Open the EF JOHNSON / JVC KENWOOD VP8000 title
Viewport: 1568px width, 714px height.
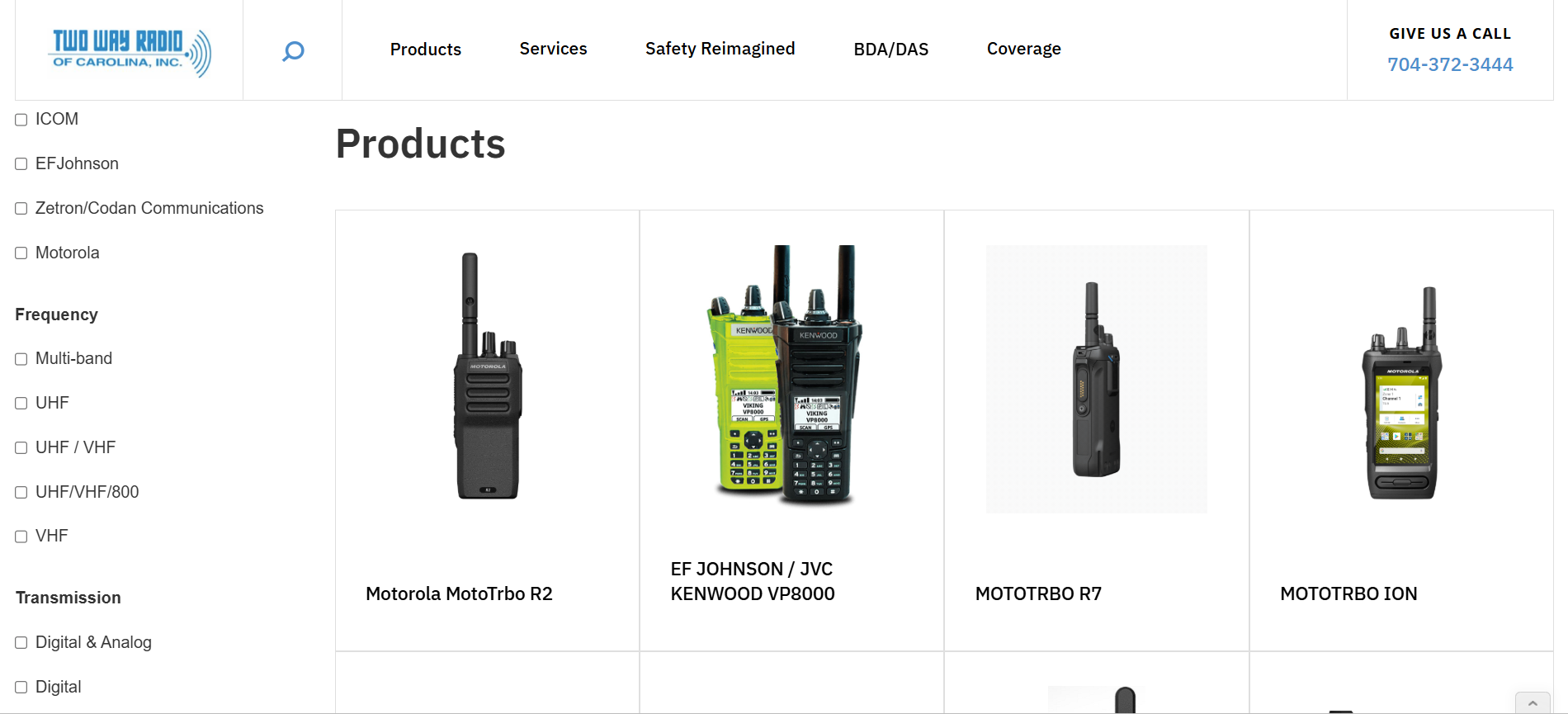(x=753, y=581)
